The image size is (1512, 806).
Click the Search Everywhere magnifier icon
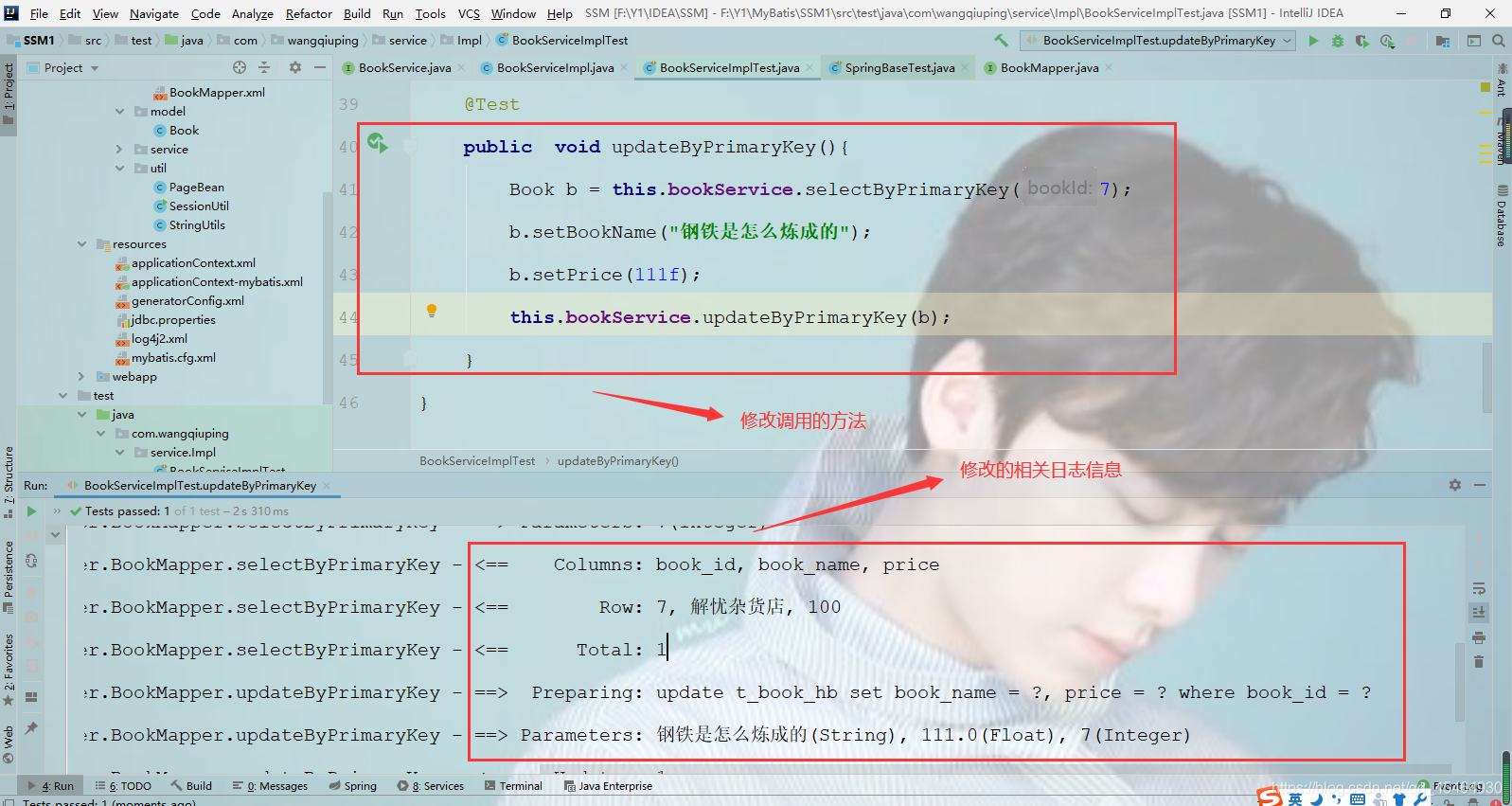point(1499,41)
